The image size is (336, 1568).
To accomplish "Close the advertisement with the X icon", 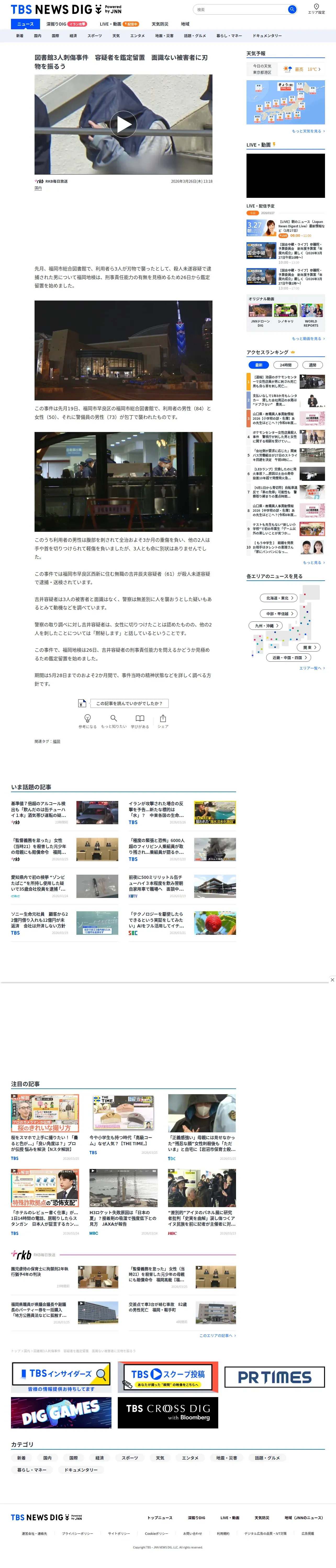I will click(x=332, y=980).
